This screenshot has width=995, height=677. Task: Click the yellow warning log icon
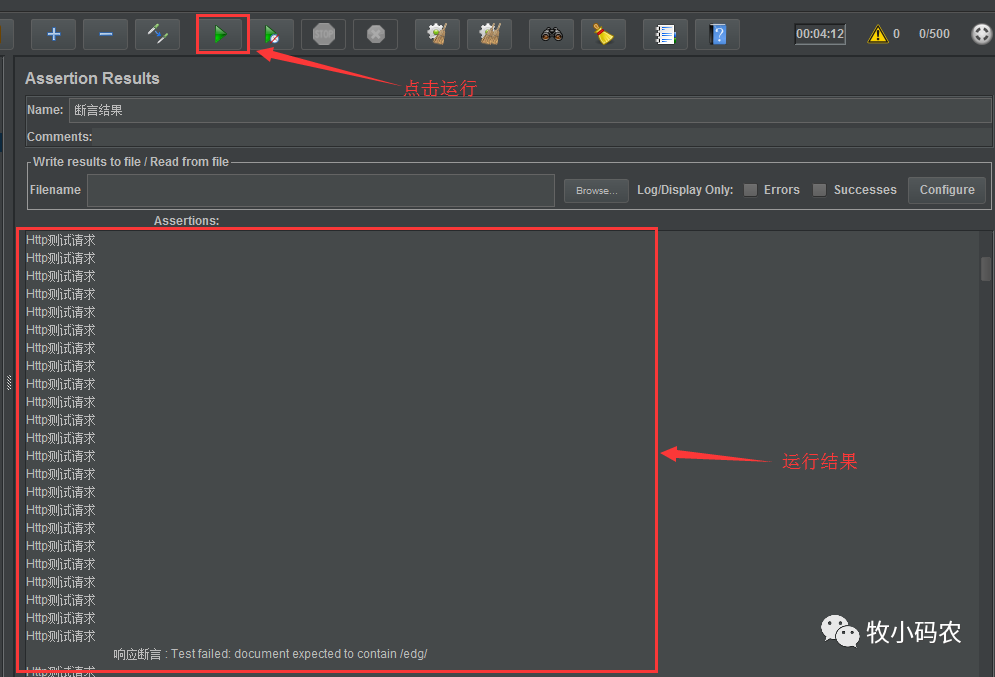click(x=877, y=34)
